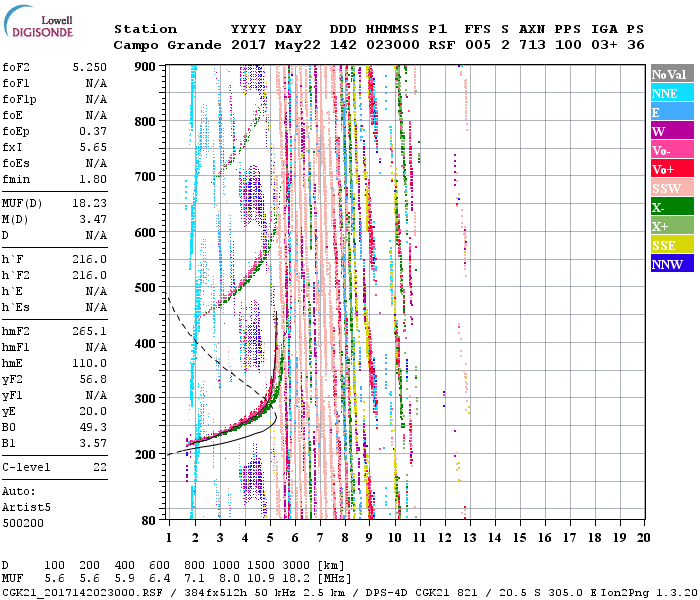Click the foF2 value 5.250
Image resolution: width=700 pixels, height=600 pixels.
tap(89, 67)
